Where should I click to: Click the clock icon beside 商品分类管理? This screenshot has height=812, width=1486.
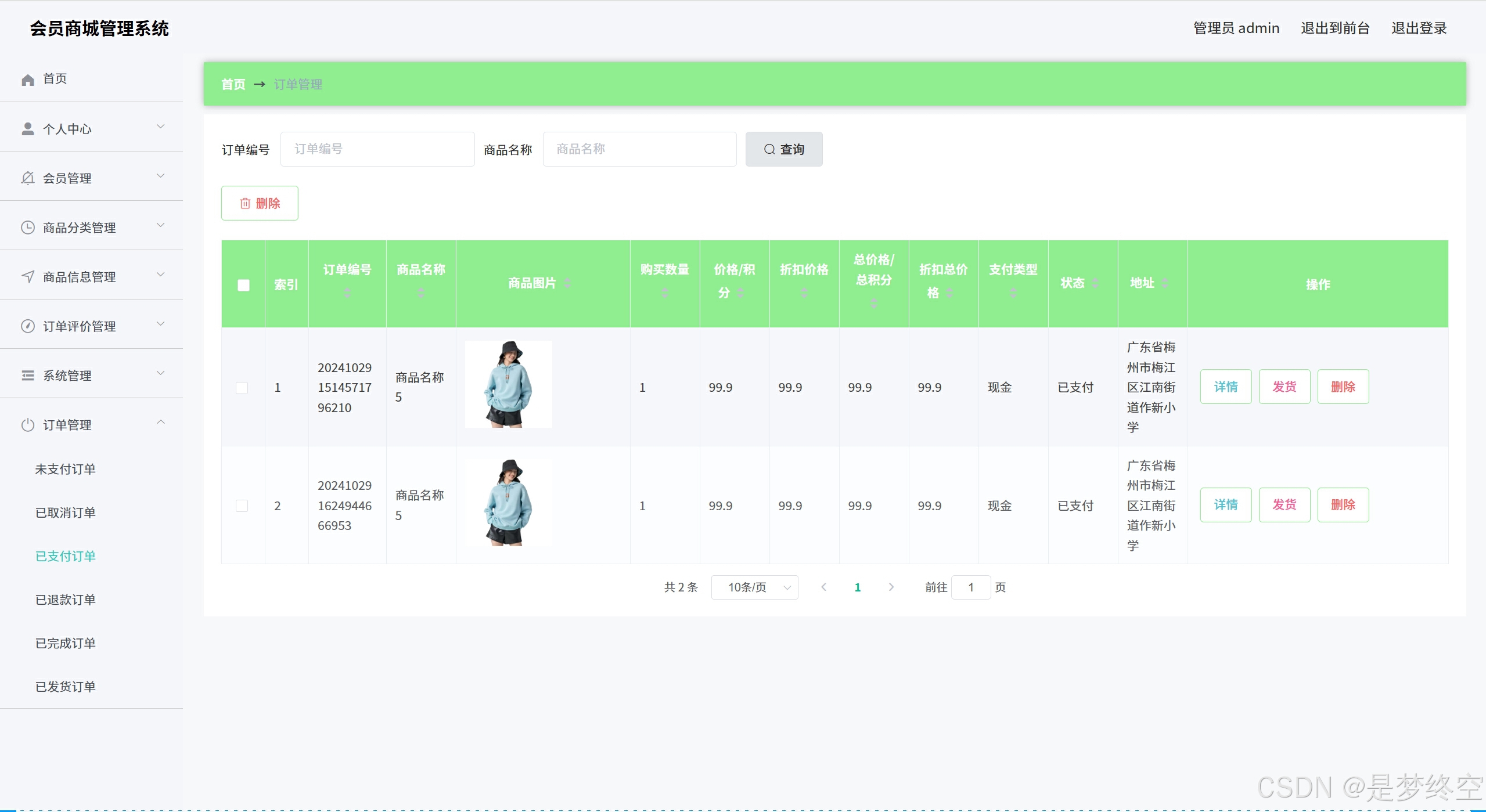coord(28,228)
